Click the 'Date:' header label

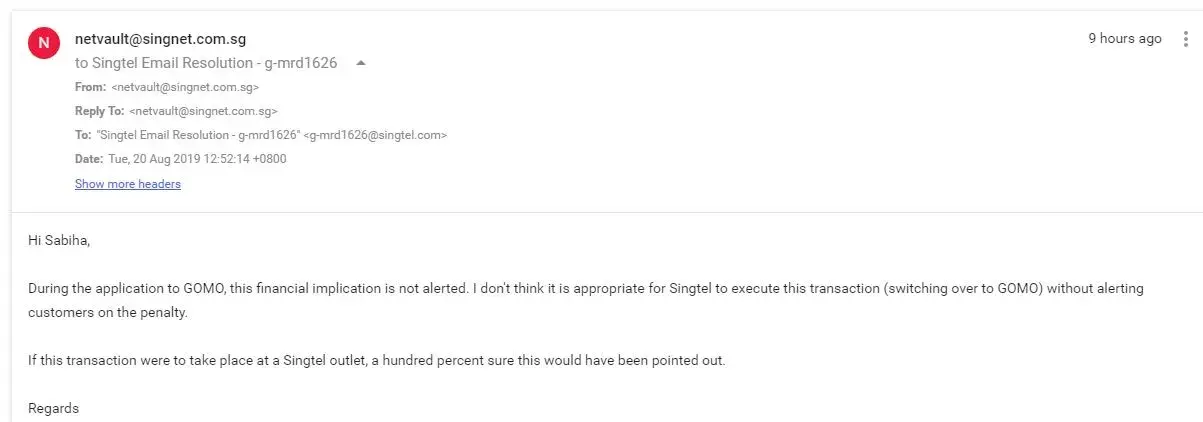[x=89, y=159]
